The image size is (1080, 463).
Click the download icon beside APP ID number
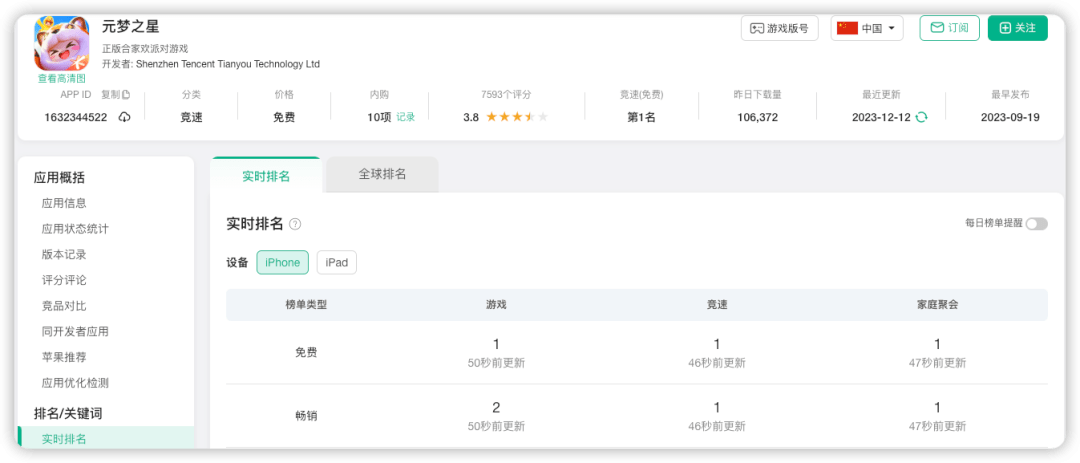(x=124, y=117)
